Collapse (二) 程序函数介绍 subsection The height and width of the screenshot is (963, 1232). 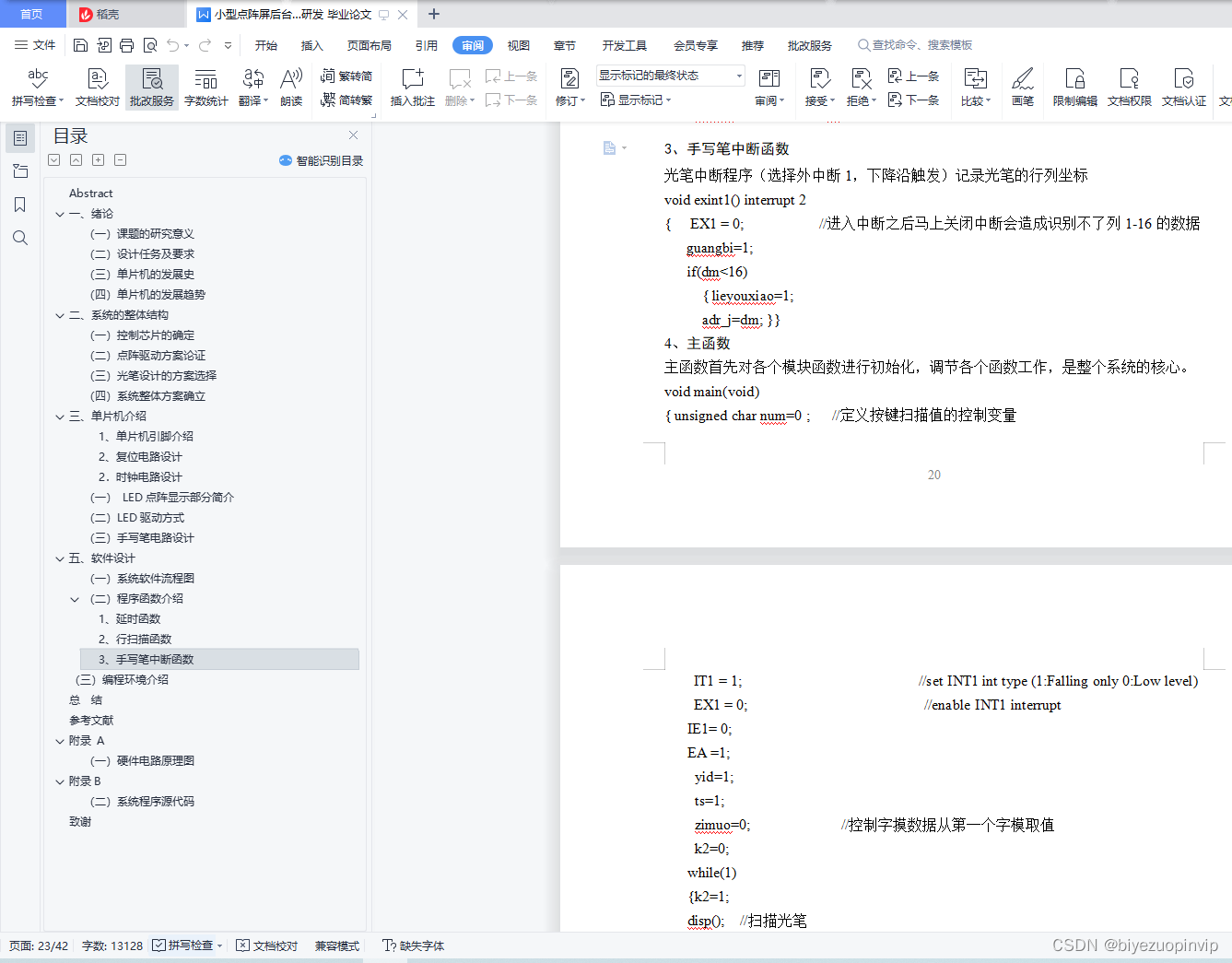coord(75,599)
